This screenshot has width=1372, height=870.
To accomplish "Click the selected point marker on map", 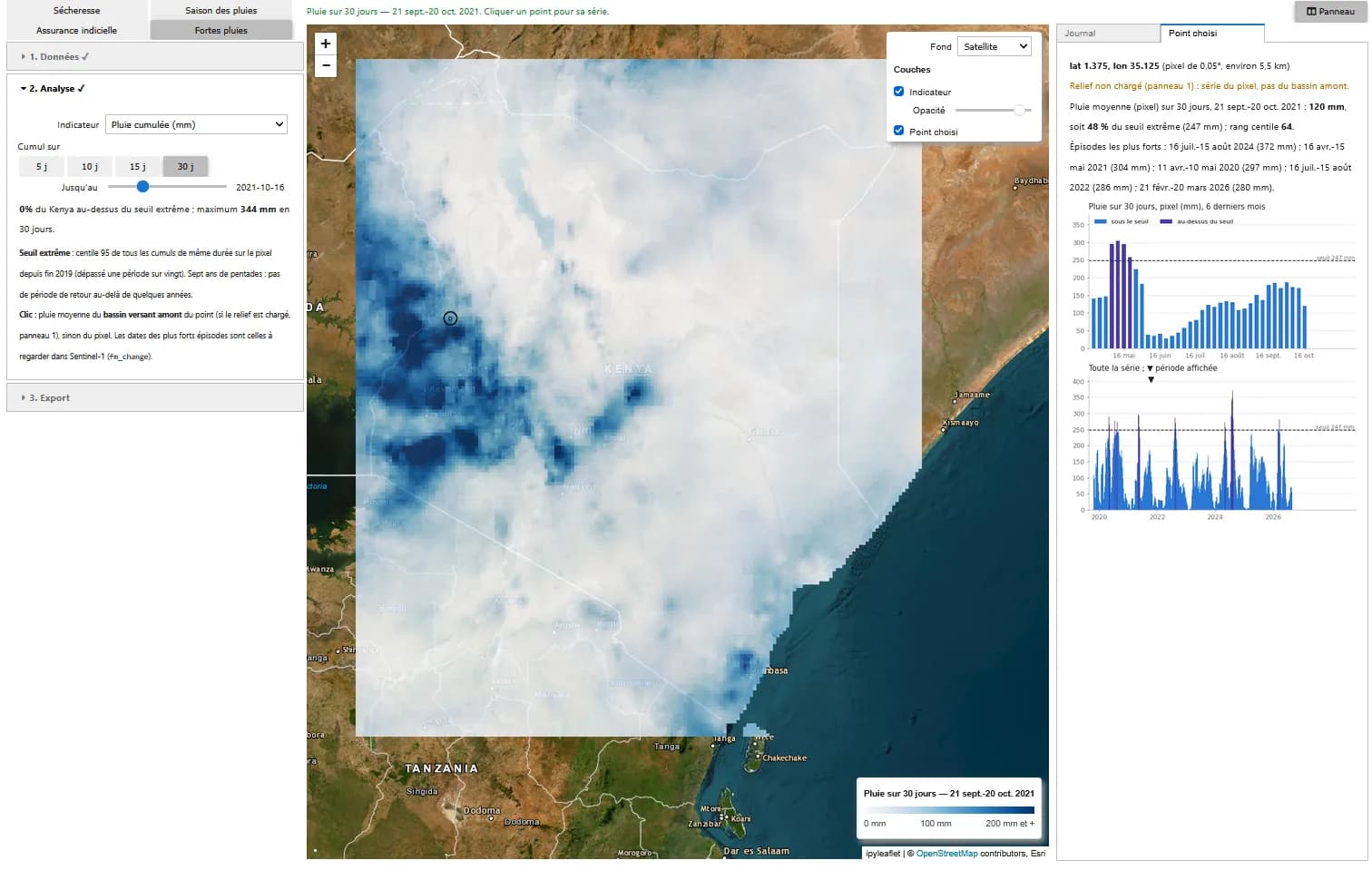I will tap(450, 318).
